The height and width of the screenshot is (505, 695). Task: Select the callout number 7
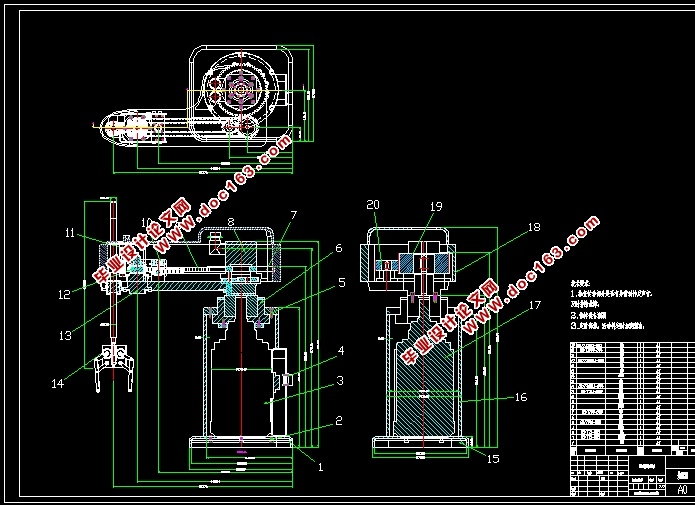(x=293, y=215)
